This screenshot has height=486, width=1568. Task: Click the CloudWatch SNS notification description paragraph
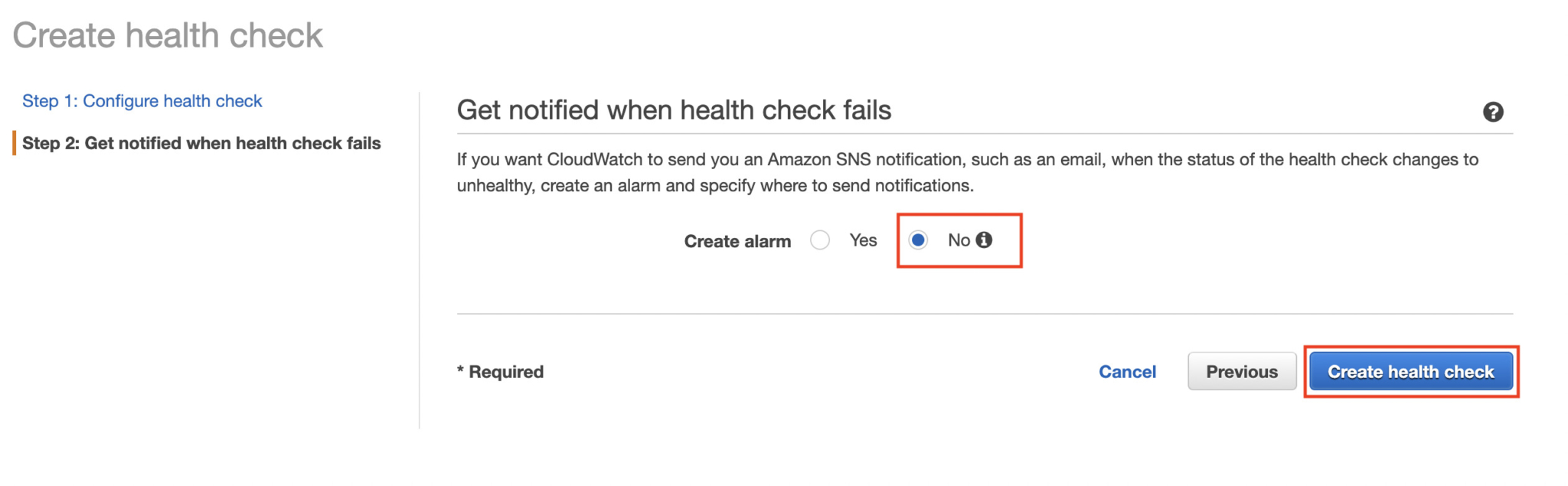click(967, 172)
